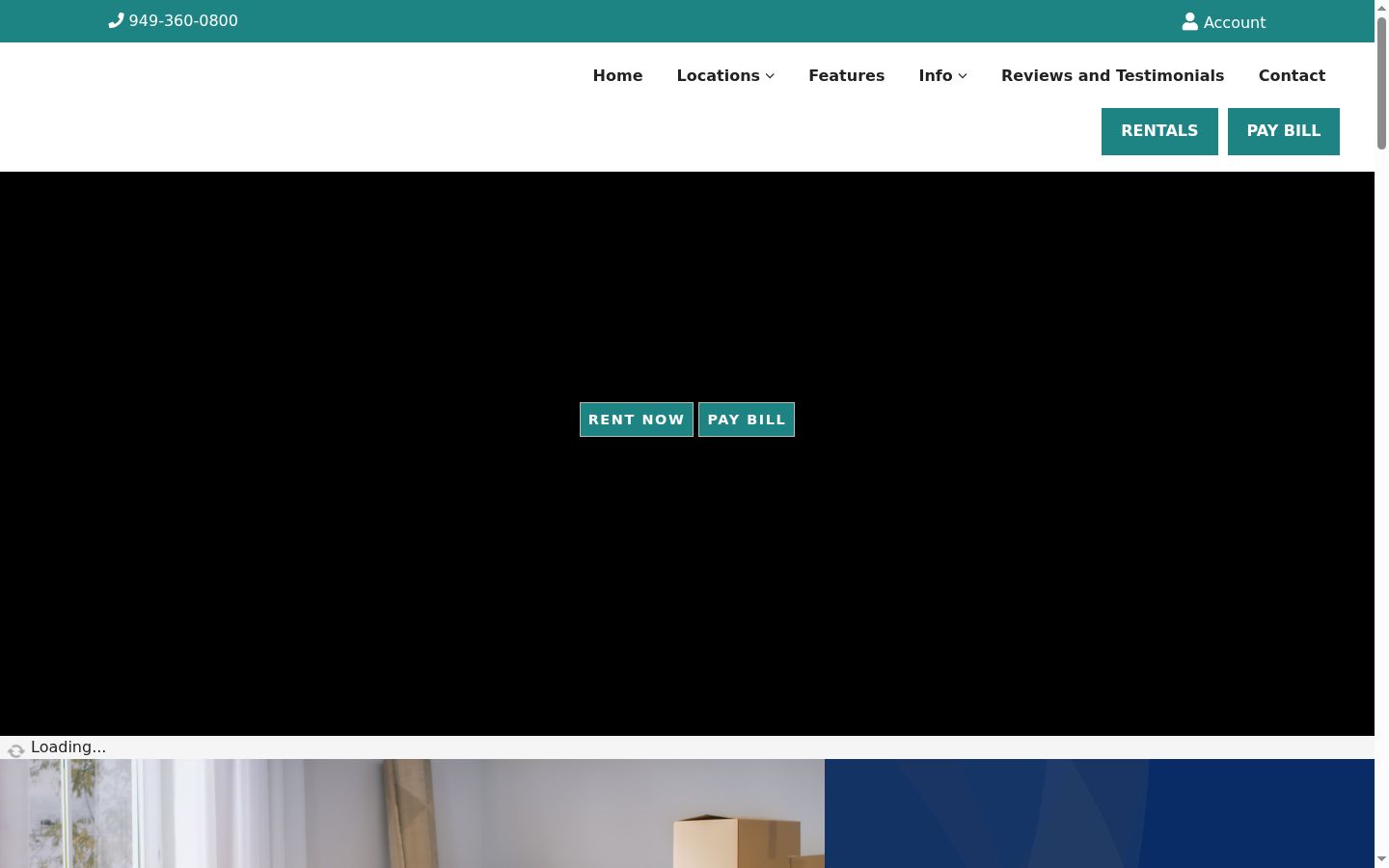Click the PAY BILL button in header
Viewport: 1389px width, 868px height.
(1284, 131)
